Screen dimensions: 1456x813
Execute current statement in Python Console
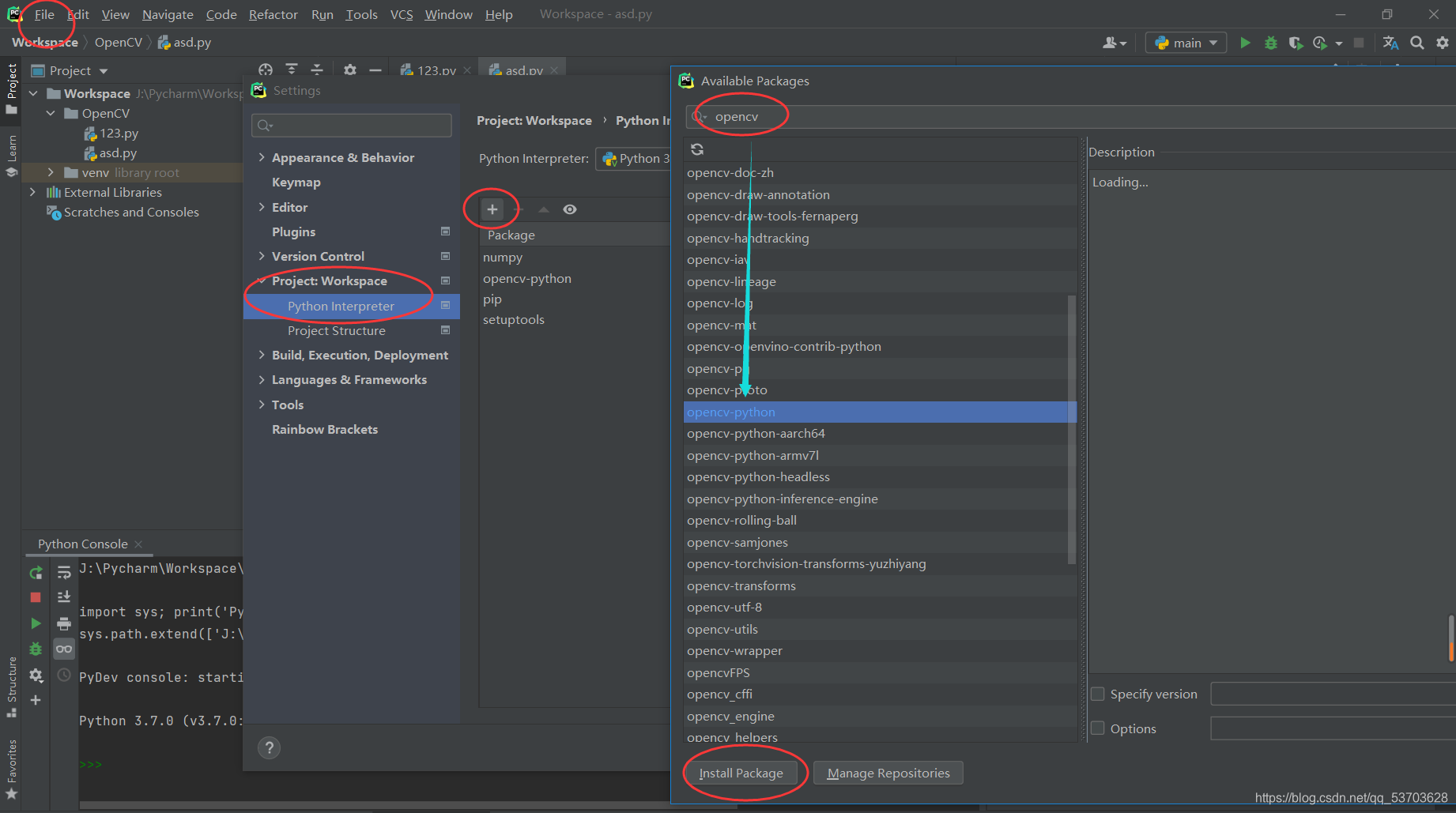[36, 623]
